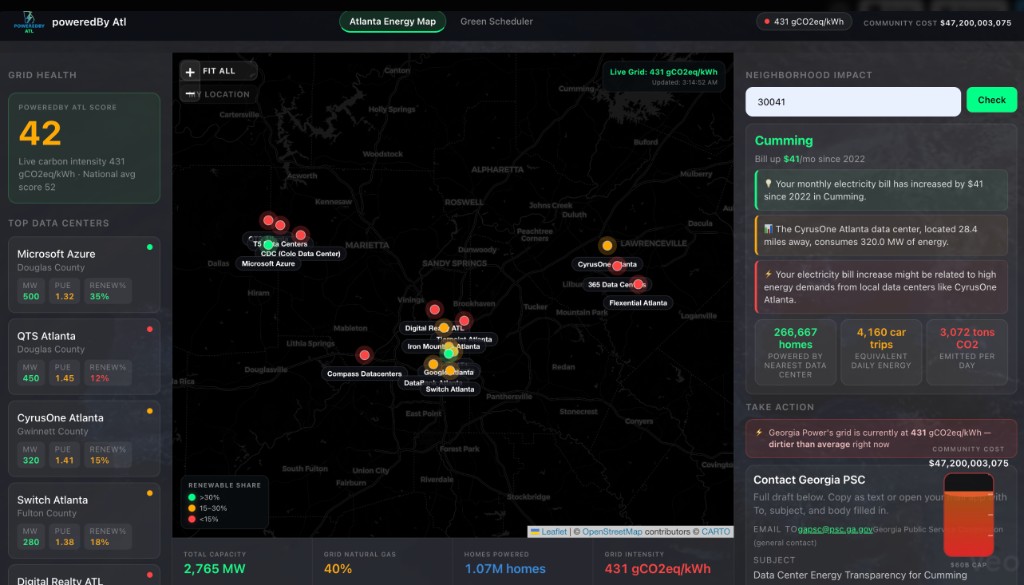Image resolution: width=1024 pixels, height=585 pixels.
Task: Click the orange 15–30% legend swatch
Action: [x=192, y=508]
